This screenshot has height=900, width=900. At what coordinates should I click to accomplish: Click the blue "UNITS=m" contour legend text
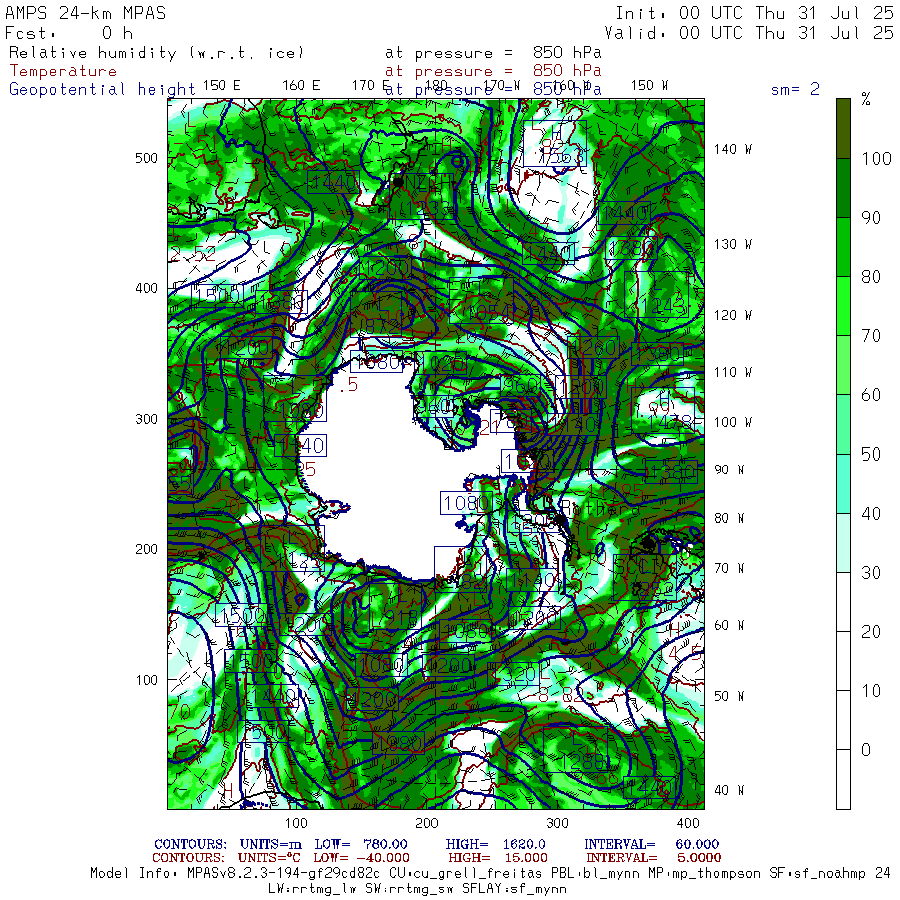(271, 844)
